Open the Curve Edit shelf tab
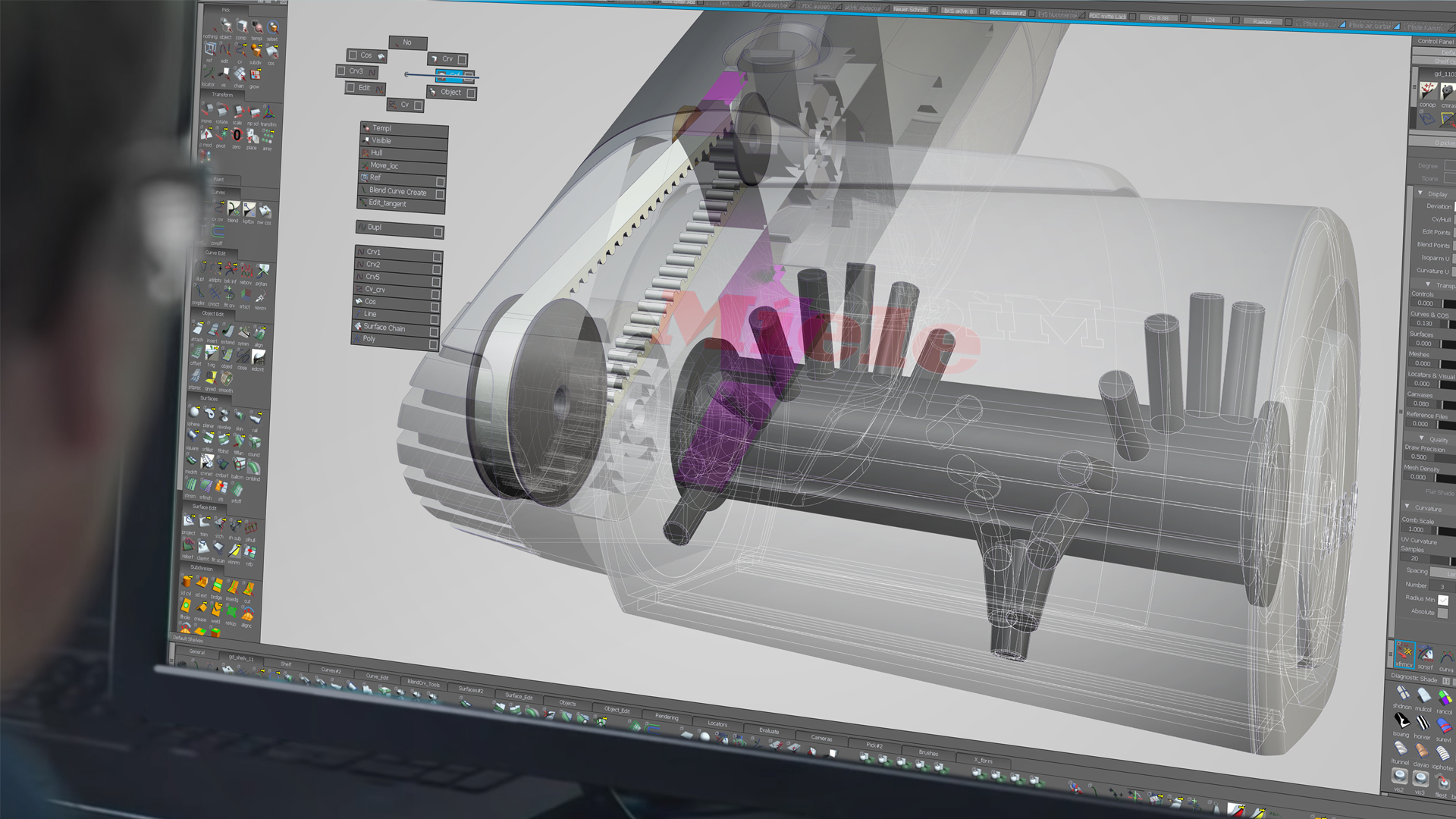Viewport: 1456px width, 819px height. click(377, 676)
